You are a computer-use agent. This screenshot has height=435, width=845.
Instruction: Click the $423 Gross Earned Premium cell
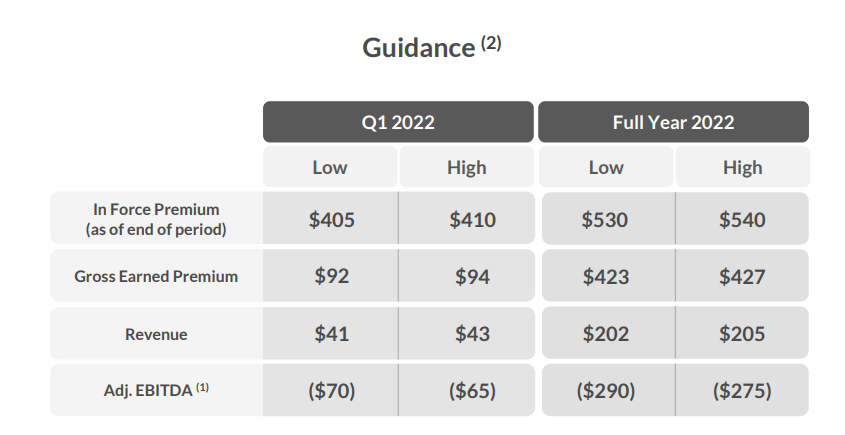[x=608, y=276]
